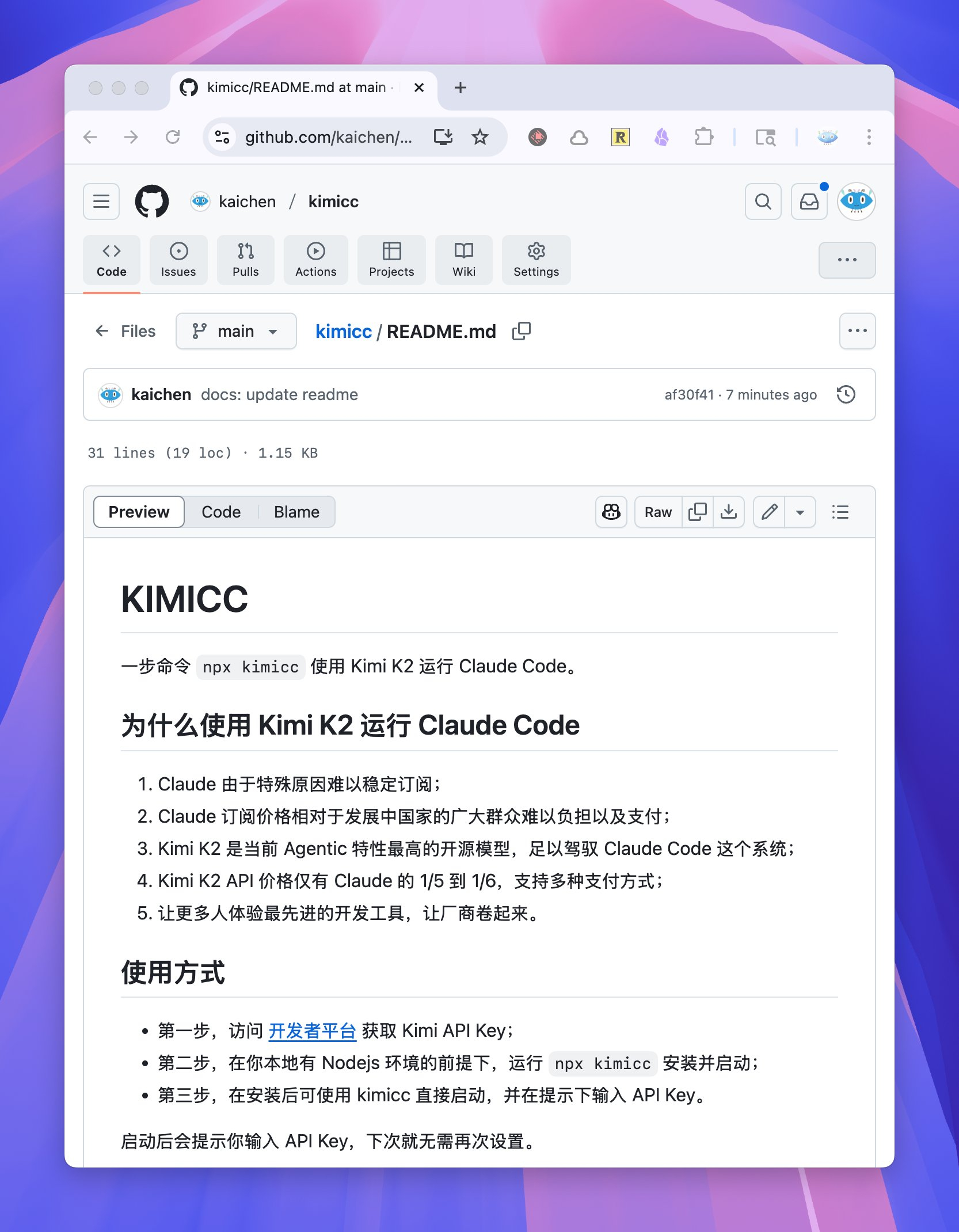
Task: Open the notifications inbox
Action: tap(809, 201)
